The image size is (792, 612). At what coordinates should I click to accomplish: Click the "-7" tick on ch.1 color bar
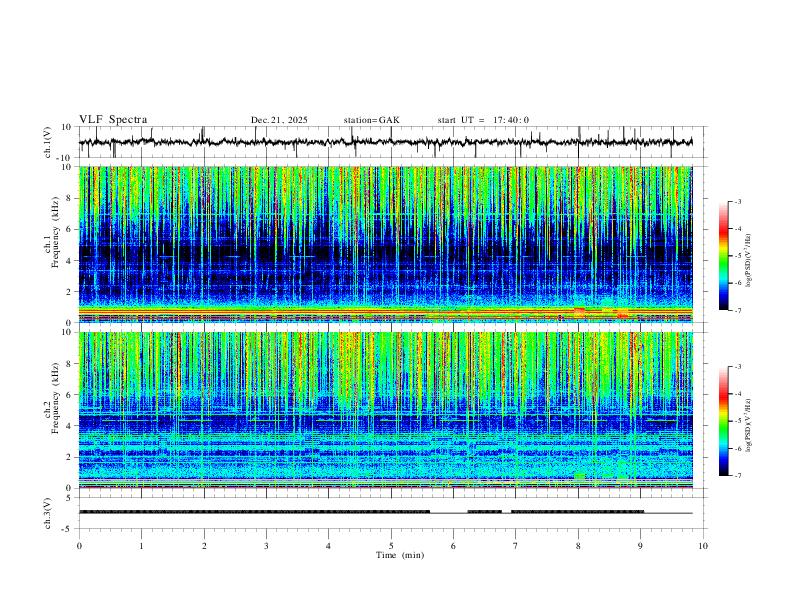click(x=737, y=310)
